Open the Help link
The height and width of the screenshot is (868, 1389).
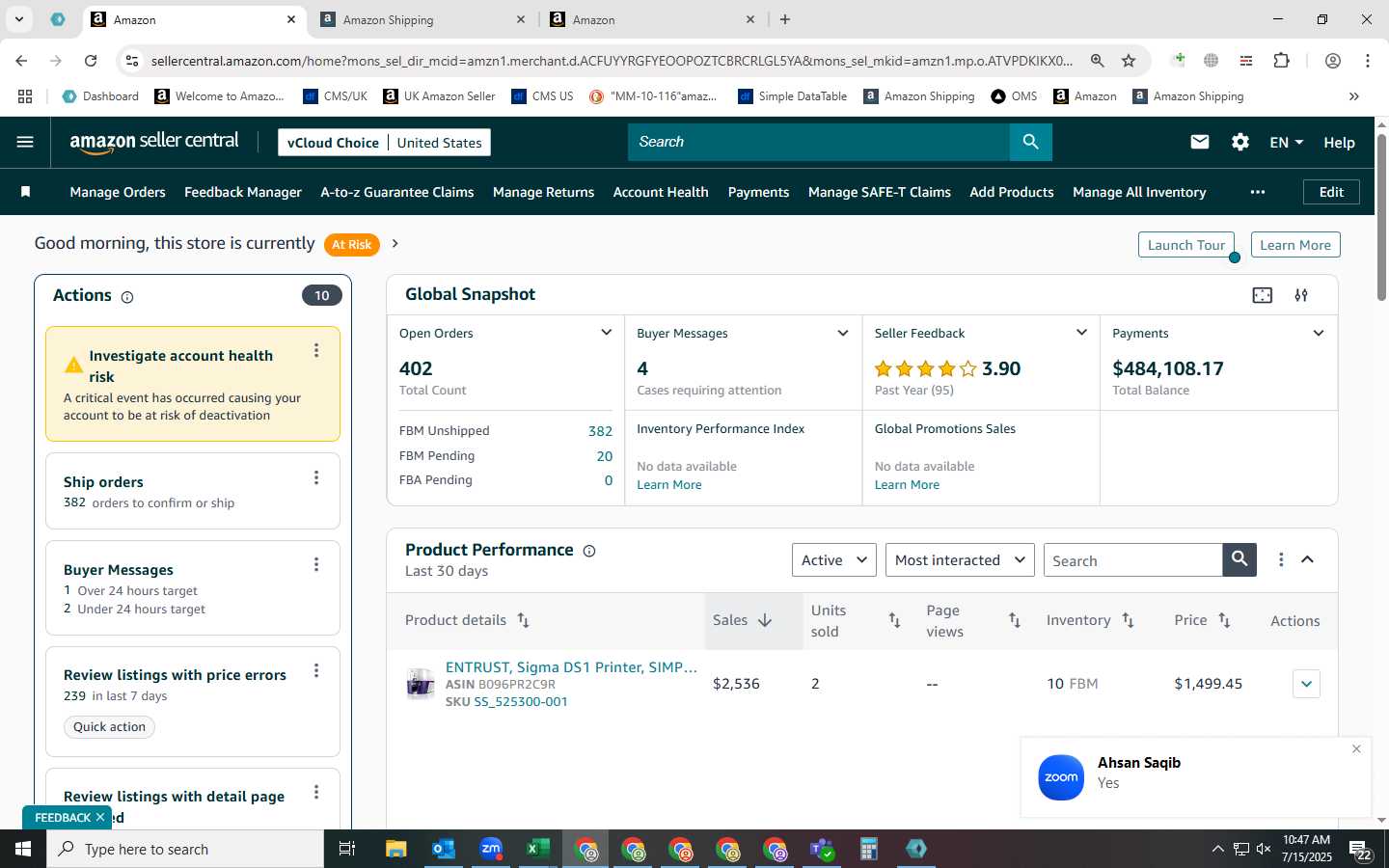pyautogui.click(x=1339, y=142)
